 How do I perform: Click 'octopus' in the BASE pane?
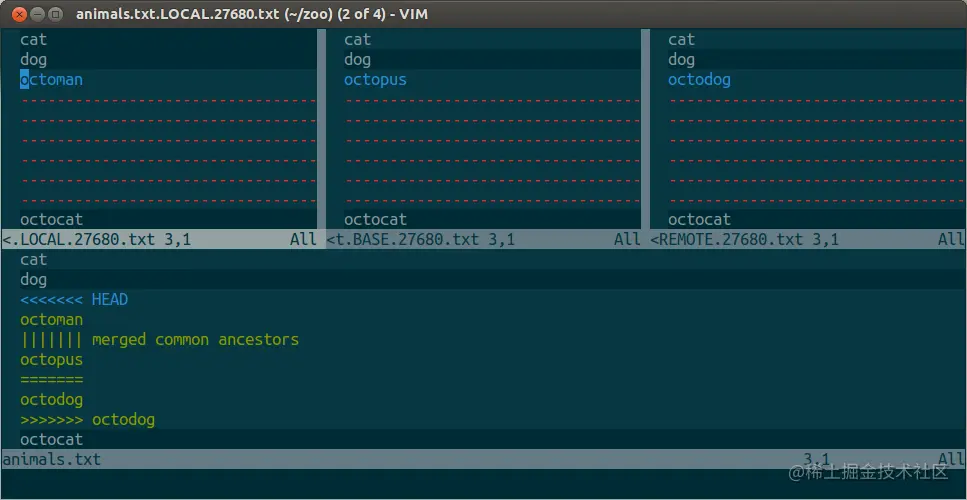point(375,80)
